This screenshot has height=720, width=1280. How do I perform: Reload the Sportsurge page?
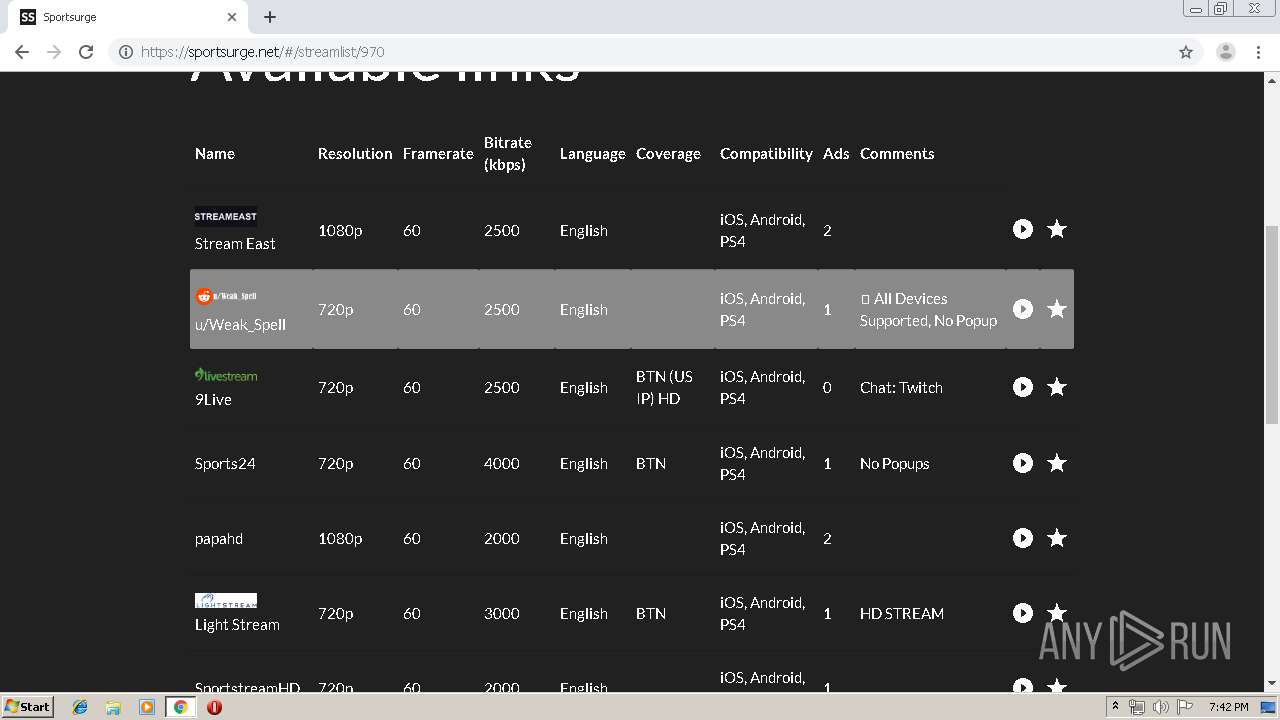pos(86,52)
